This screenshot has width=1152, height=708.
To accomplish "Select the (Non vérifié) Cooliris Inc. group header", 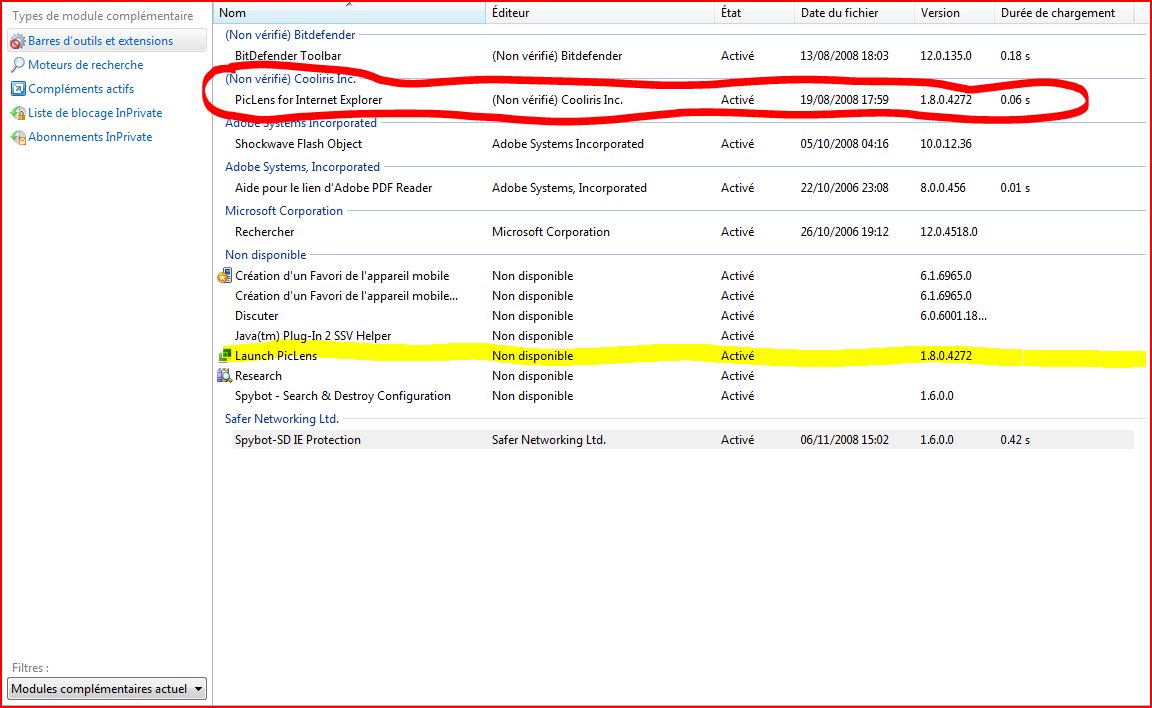I will 289,79.
